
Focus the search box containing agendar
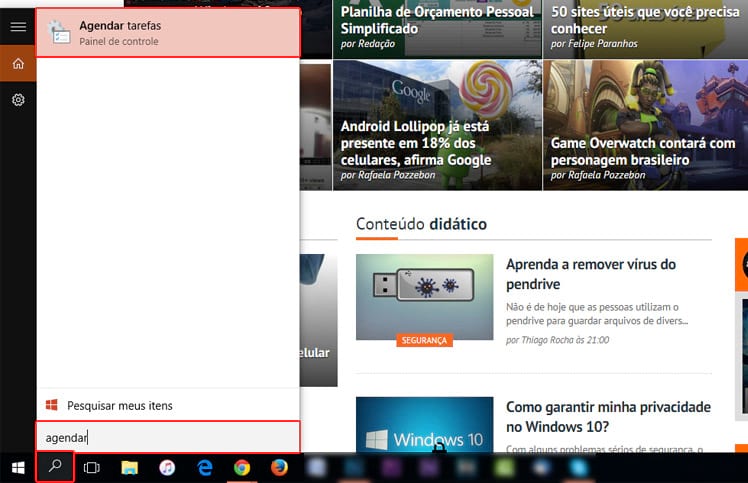(168, 437)
